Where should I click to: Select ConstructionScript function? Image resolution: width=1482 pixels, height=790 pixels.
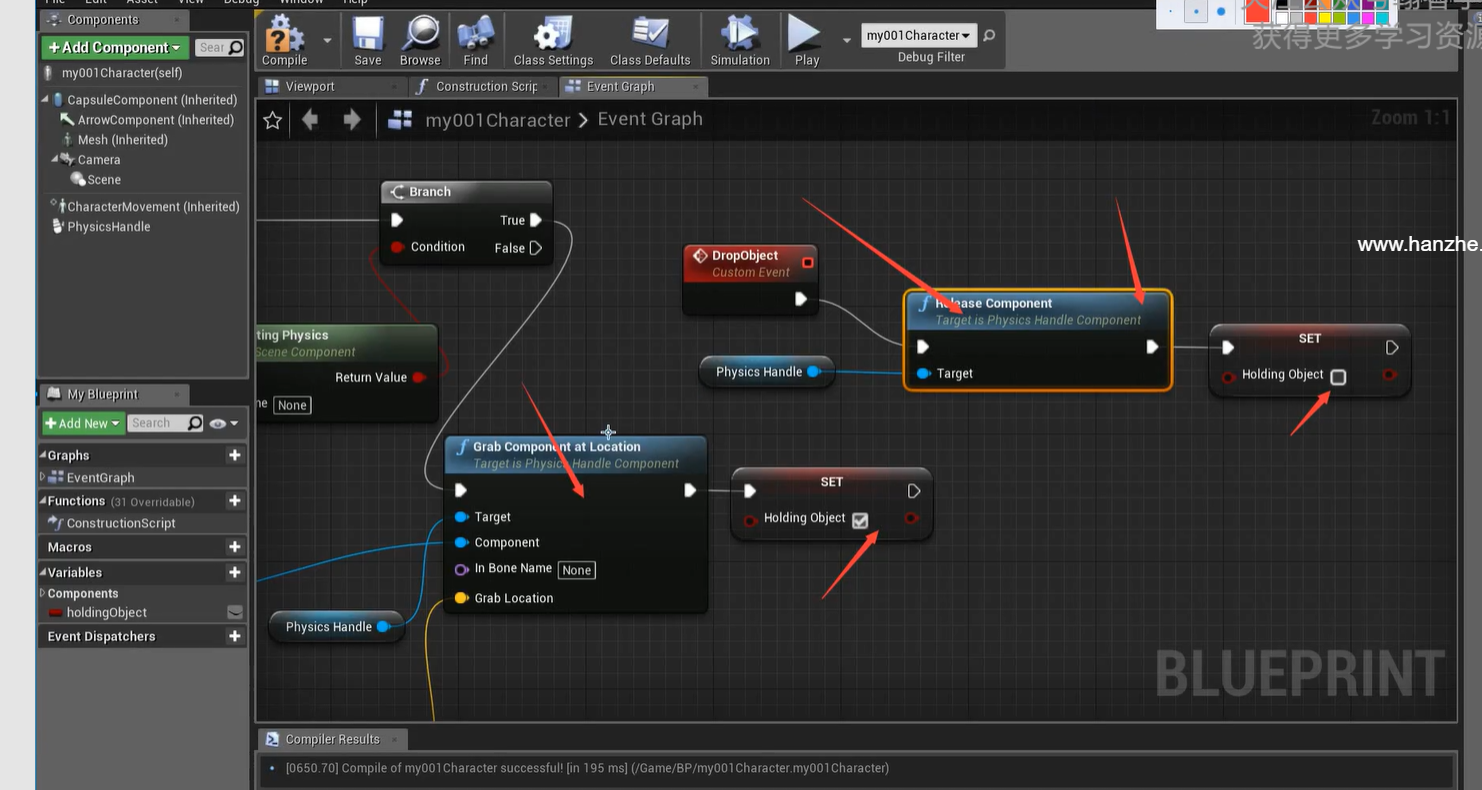pyautogui.click(x=121, y=523)
